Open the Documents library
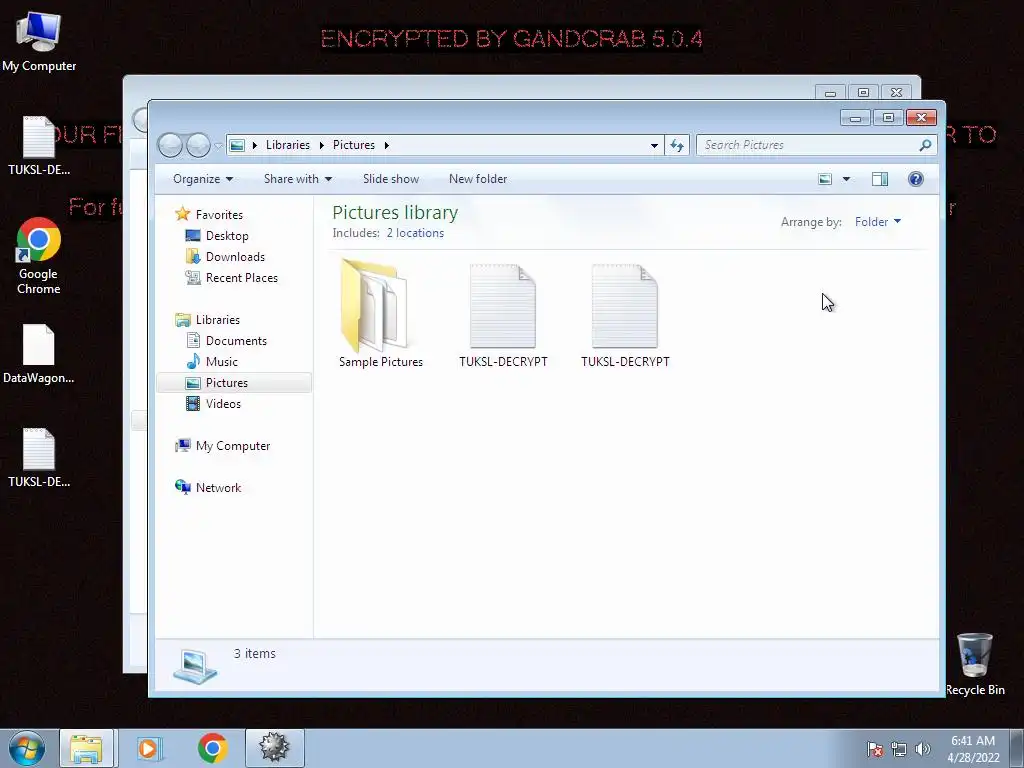Image resolution: width=1024 pixels, height=768 pixels. point(236,340)
